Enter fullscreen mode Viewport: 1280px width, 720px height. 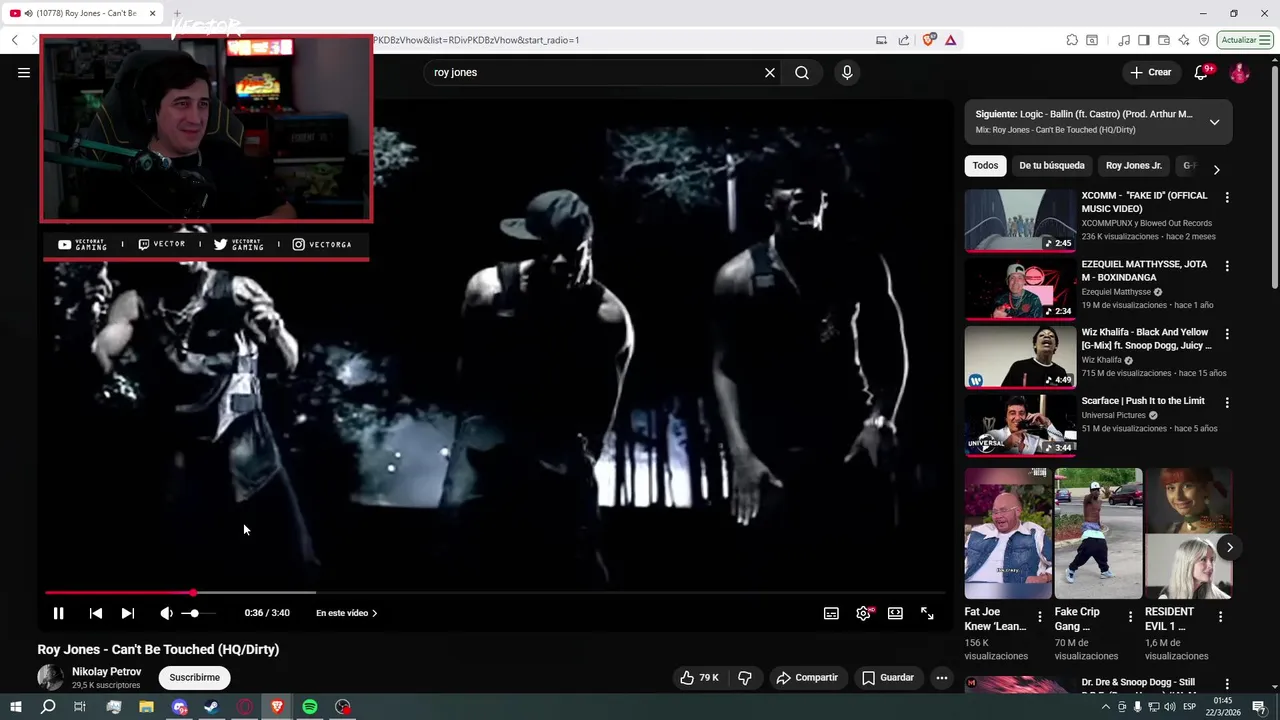click(927, 613)
